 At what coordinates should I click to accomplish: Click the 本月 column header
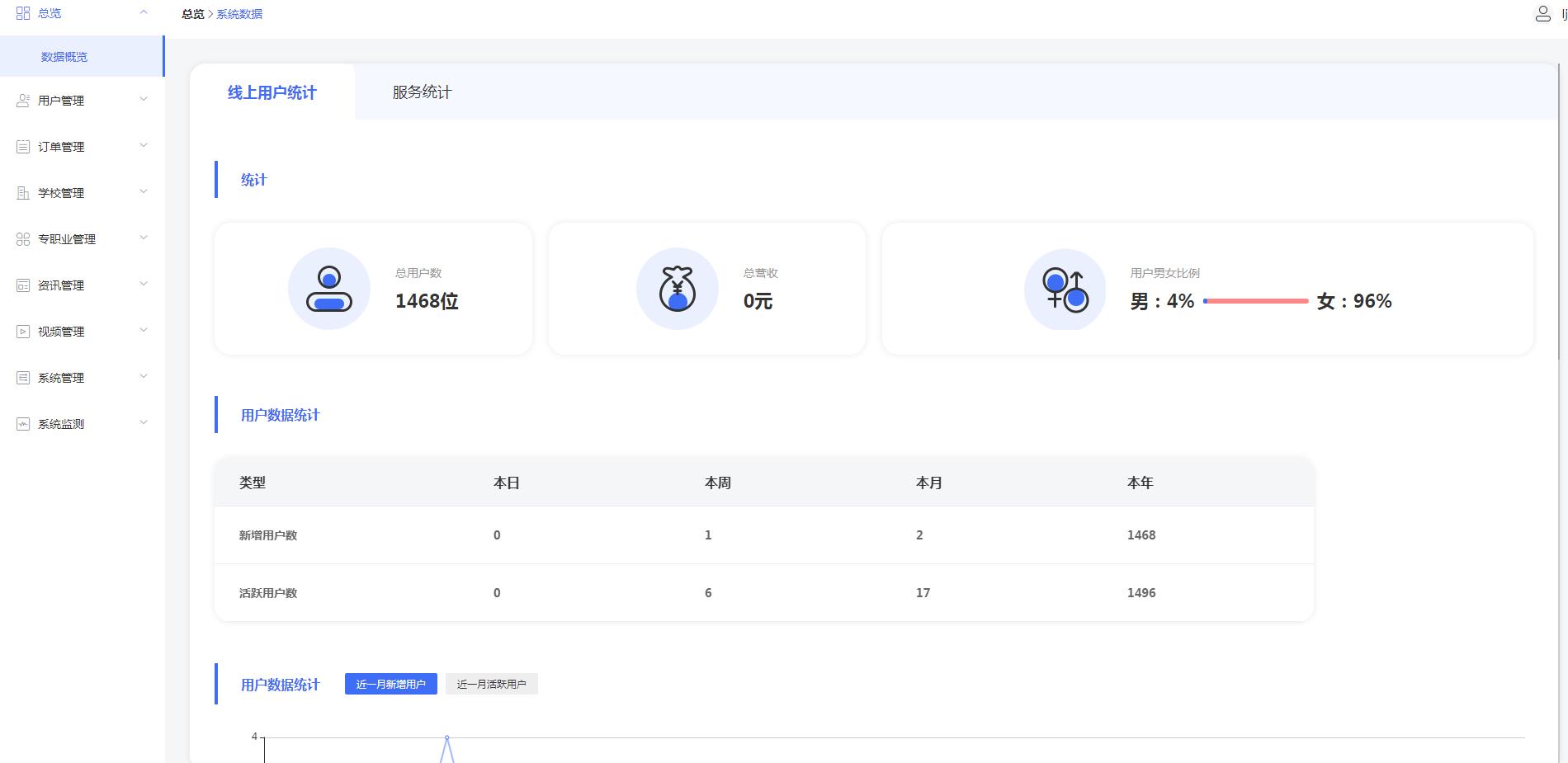pos(929,483)
